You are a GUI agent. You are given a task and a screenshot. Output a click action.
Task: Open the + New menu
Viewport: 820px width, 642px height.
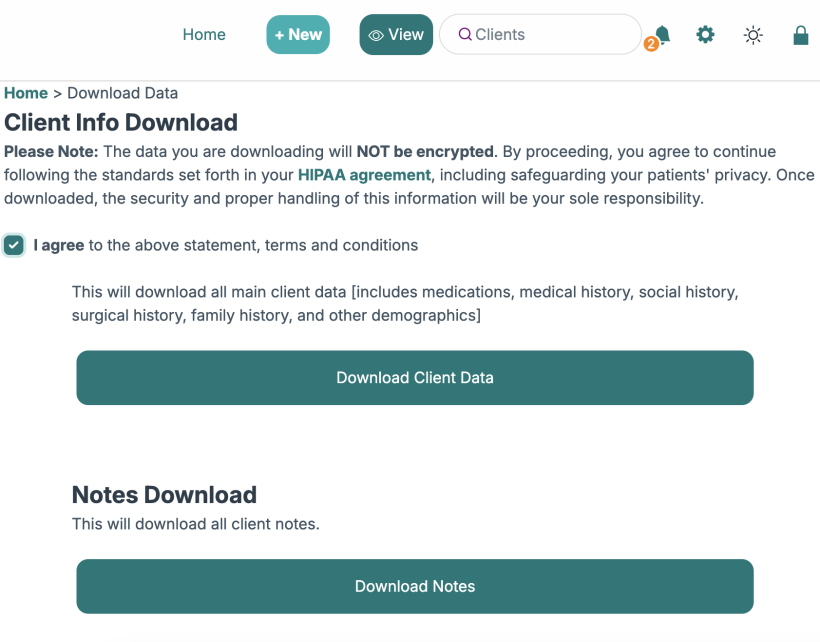point(298,34)
